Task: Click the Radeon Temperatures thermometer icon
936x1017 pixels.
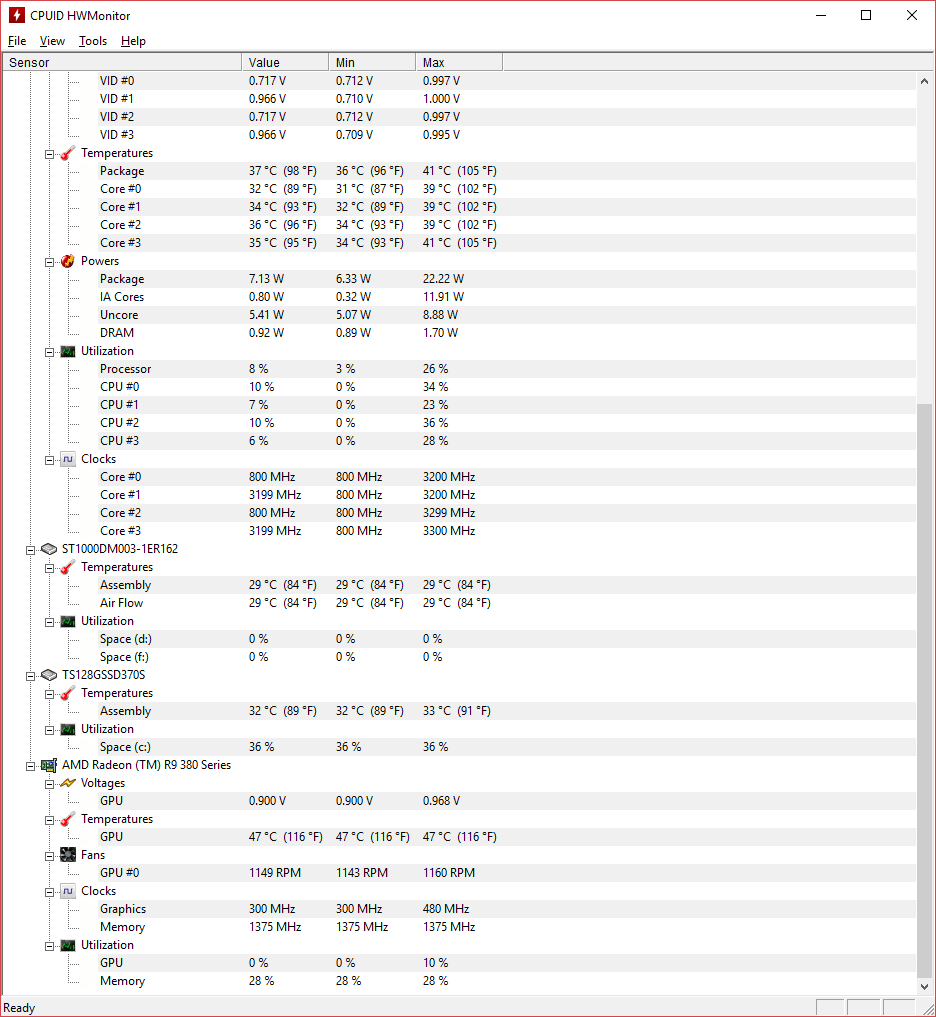Action: point(67,819)
